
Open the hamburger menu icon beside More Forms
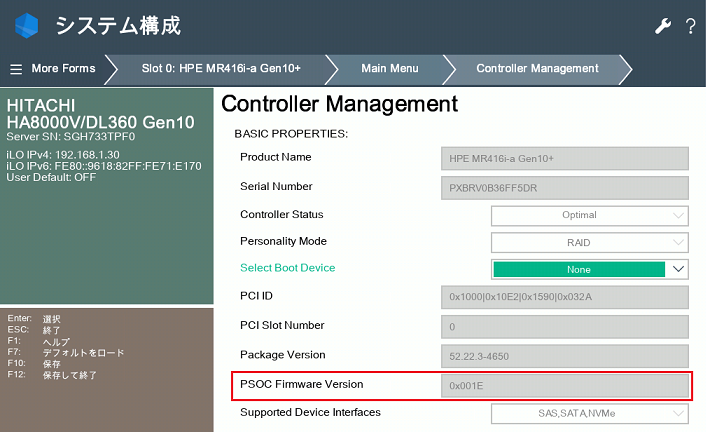[16, 69]
